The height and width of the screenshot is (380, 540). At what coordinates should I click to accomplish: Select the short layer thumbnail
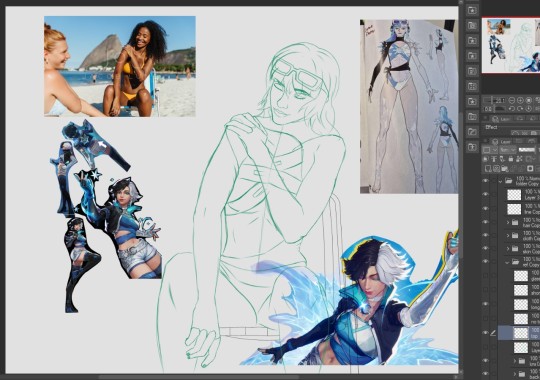coord(521,290)
